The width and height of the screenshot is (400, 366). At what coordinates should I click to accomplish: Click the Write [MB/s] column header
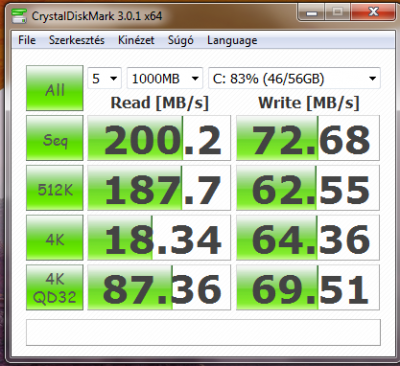pyautogui.click(x=309, y=103)
